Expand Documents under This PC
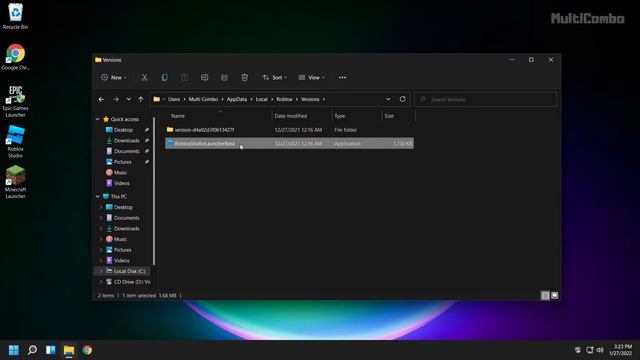This screenshot has height=360, width=640. pyautogui.click(x=101, y=218)
